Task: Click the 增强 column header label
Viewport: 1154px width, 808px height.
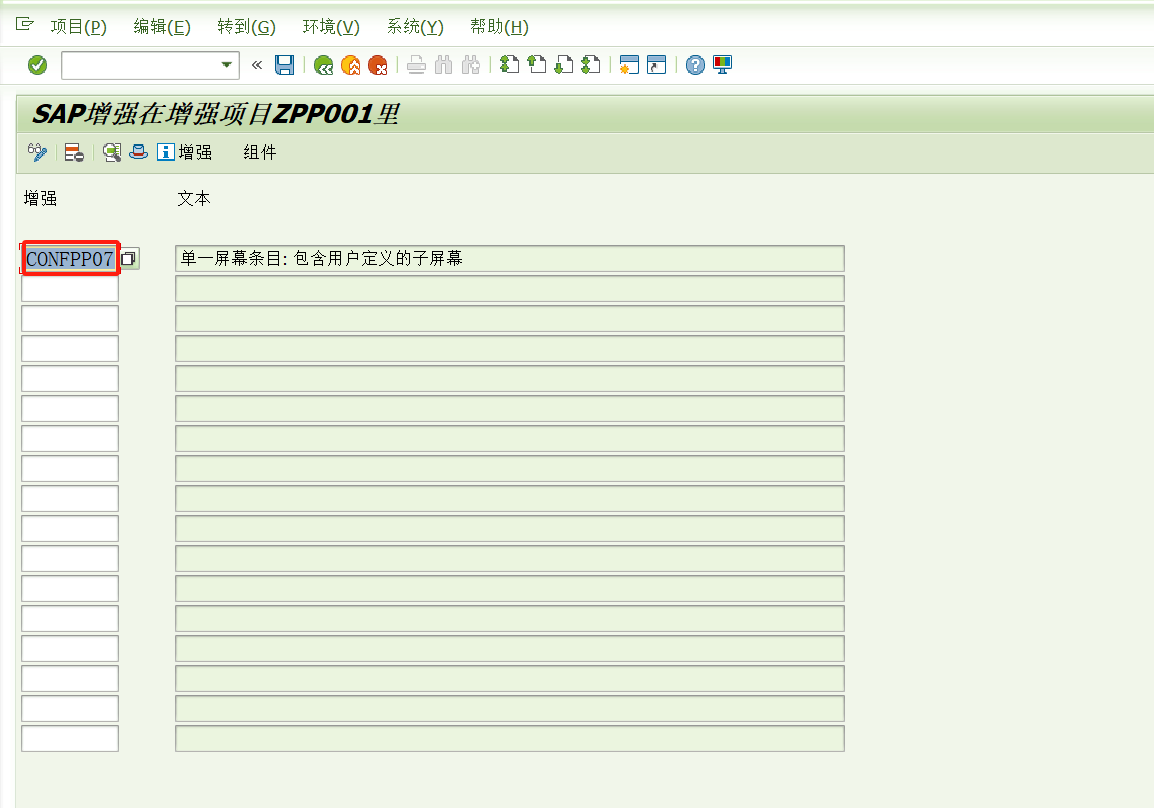Action: 40,198
